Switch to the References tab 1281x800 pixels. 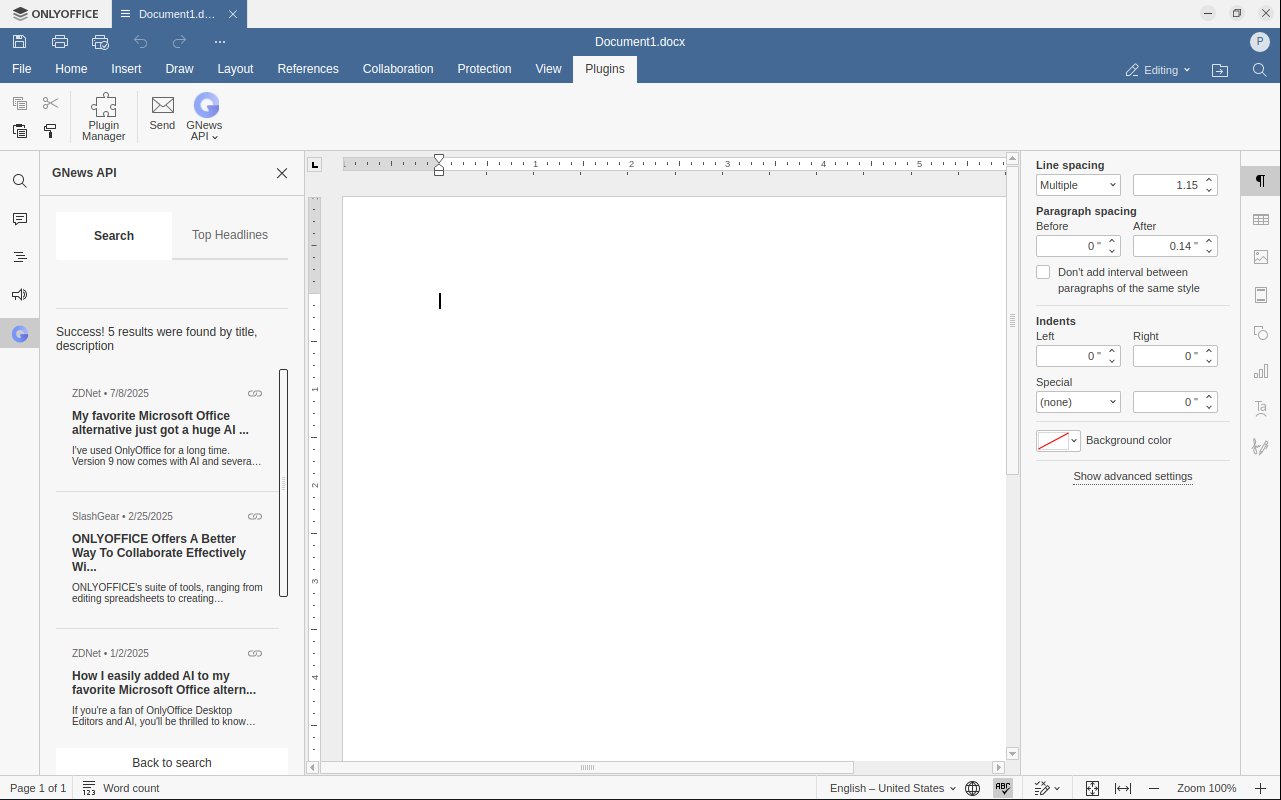point(308,69)
